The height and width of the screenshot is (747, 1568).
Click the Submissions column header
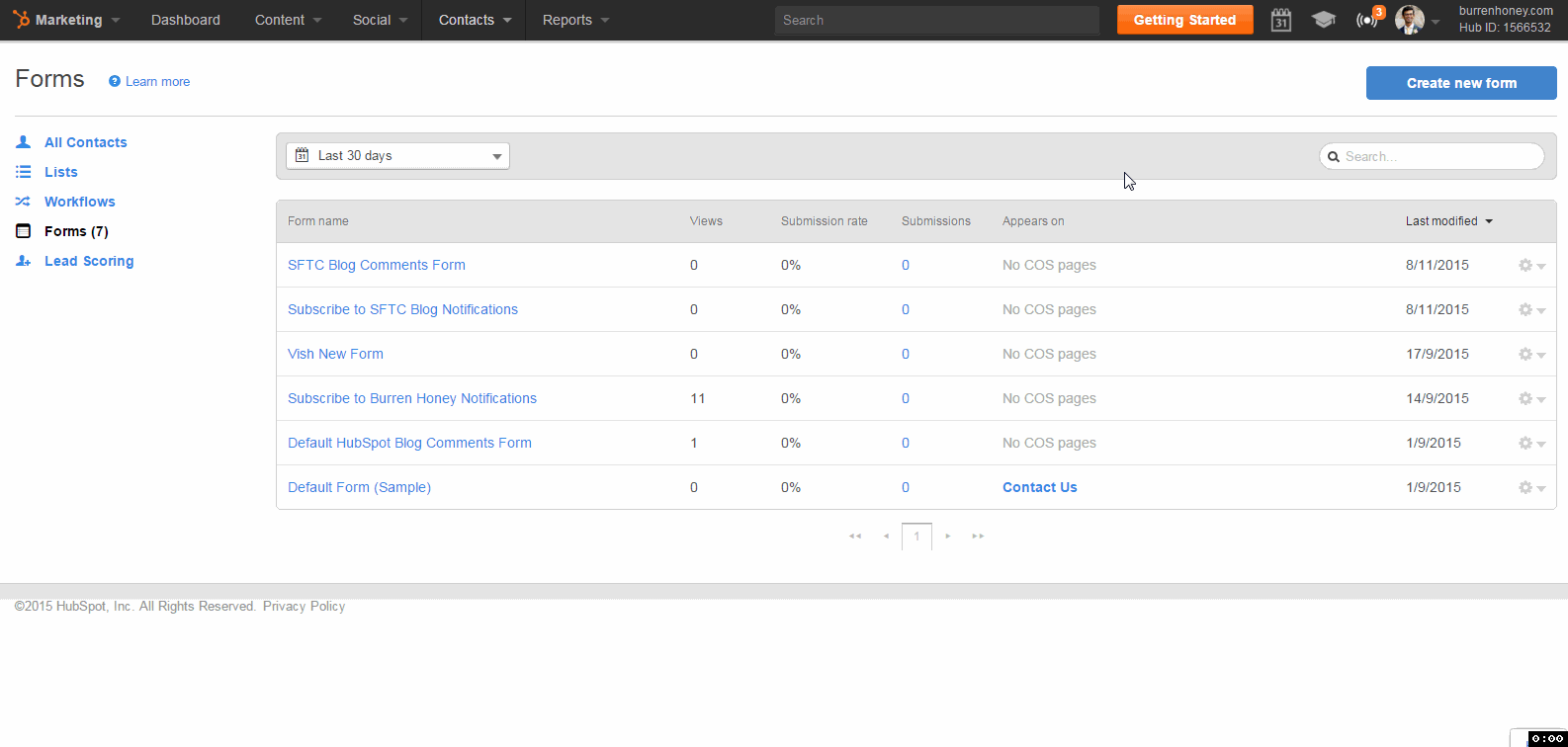point(936,221)
